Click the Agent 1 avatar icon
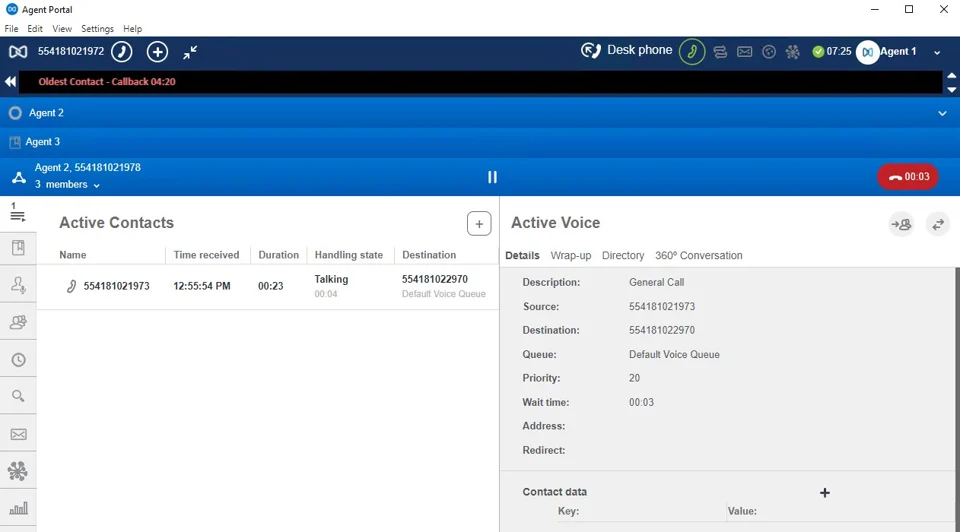This screenshot has width=960, height=532. [x=868, y=52]
